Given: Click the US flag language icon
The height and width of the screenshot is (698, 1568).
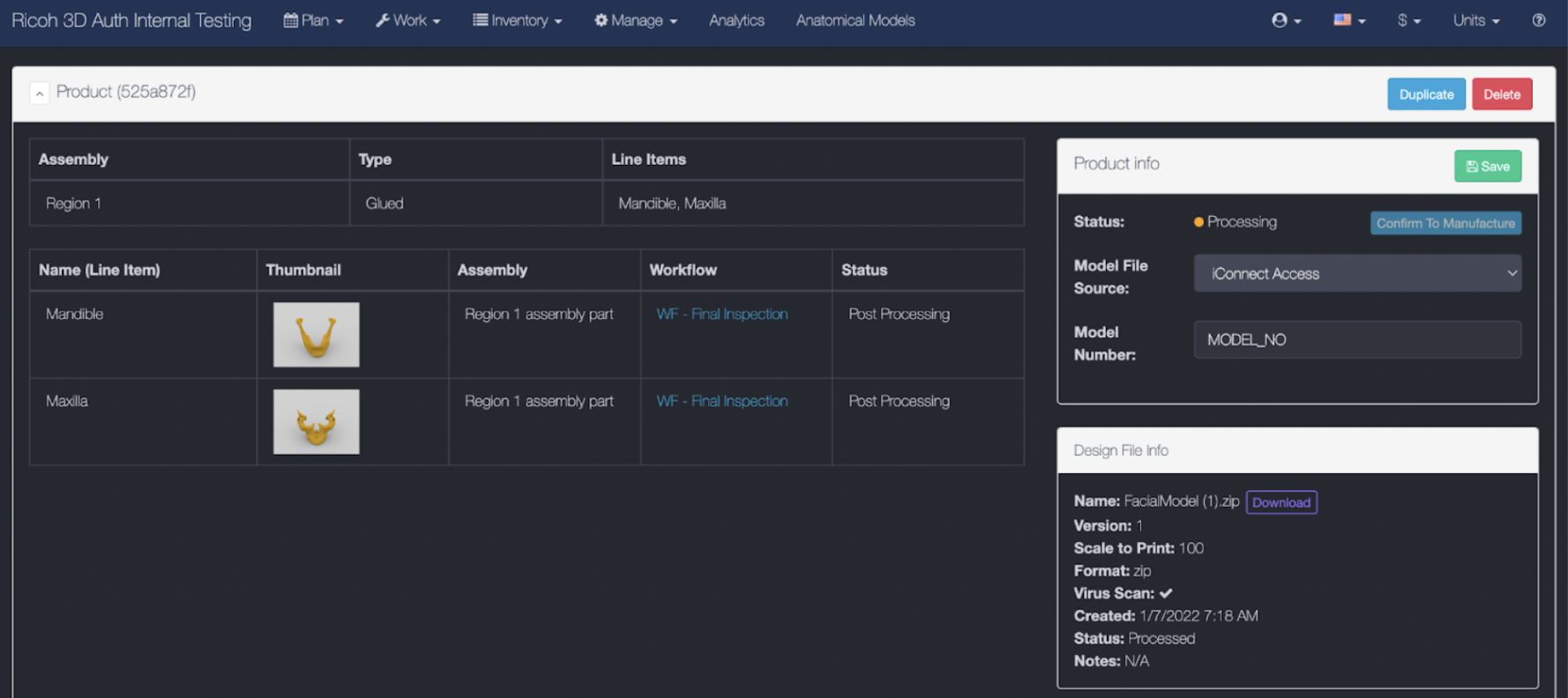Looking at the screenshot, I should (x=1348, y=20).
